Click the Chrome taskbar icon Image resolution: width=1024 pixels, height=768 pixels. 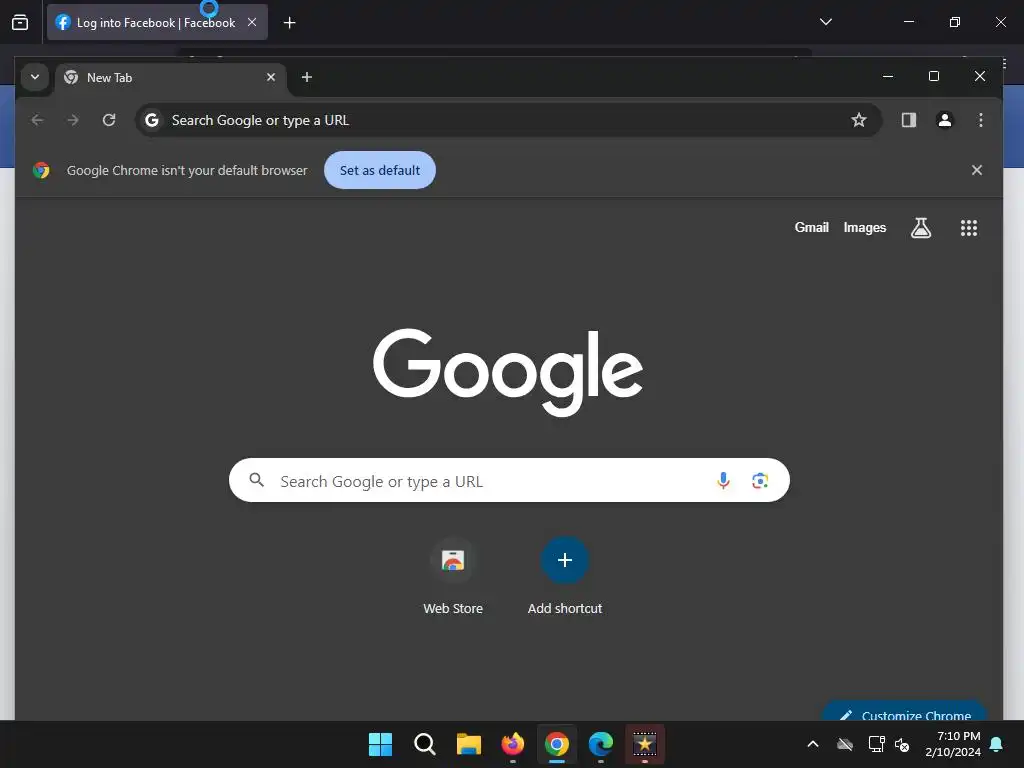[x=556, y=744]
